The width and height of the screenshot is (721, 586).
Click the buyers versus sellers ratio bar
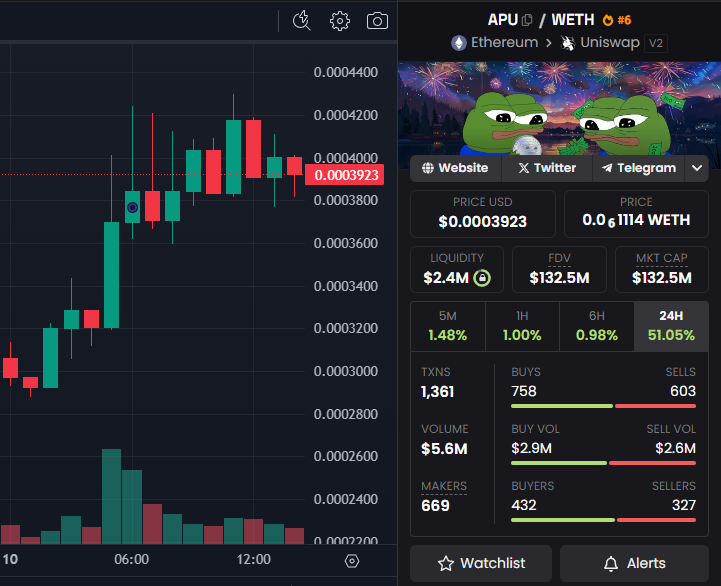(x=603, y=520)
